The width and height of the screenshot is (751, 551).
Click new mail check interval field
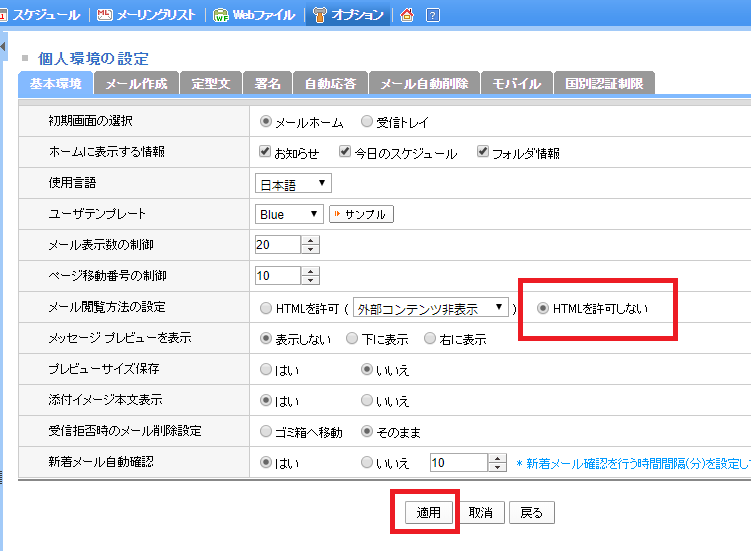coord(459,463)
